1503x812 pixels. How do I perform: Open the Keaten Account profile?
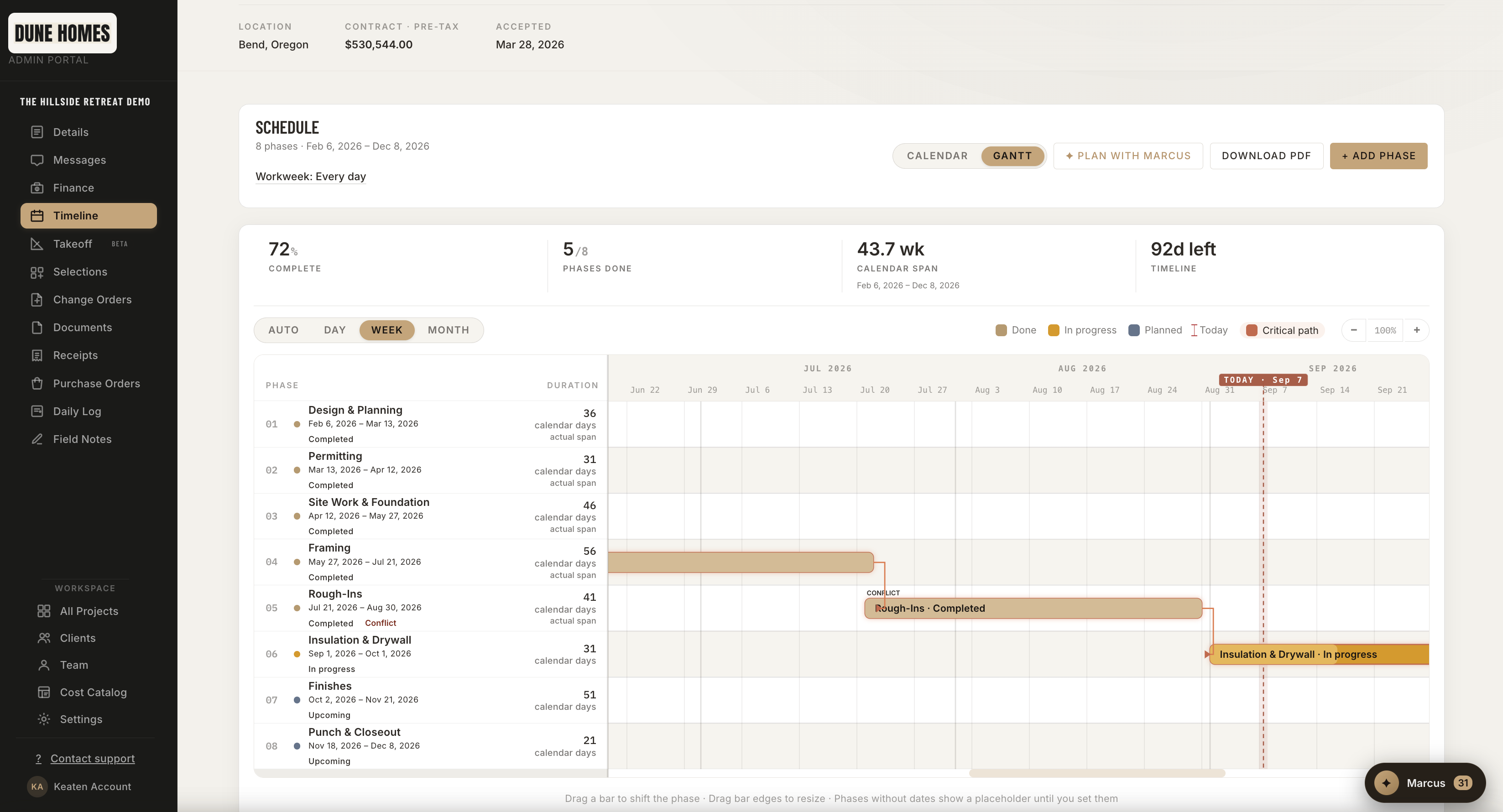pos(79,786)
